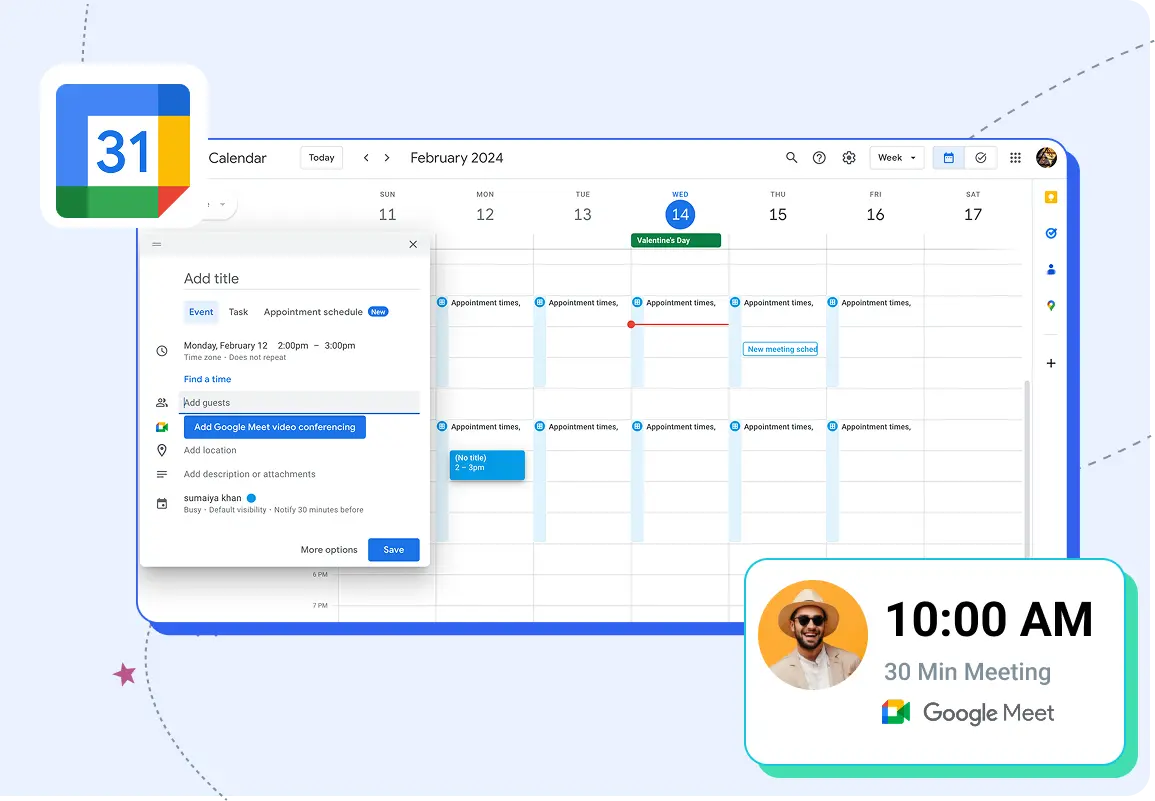1155x801 pixels.
Task: Click the calendar icon beside sumaiya khan
Action: click(162, 504)
